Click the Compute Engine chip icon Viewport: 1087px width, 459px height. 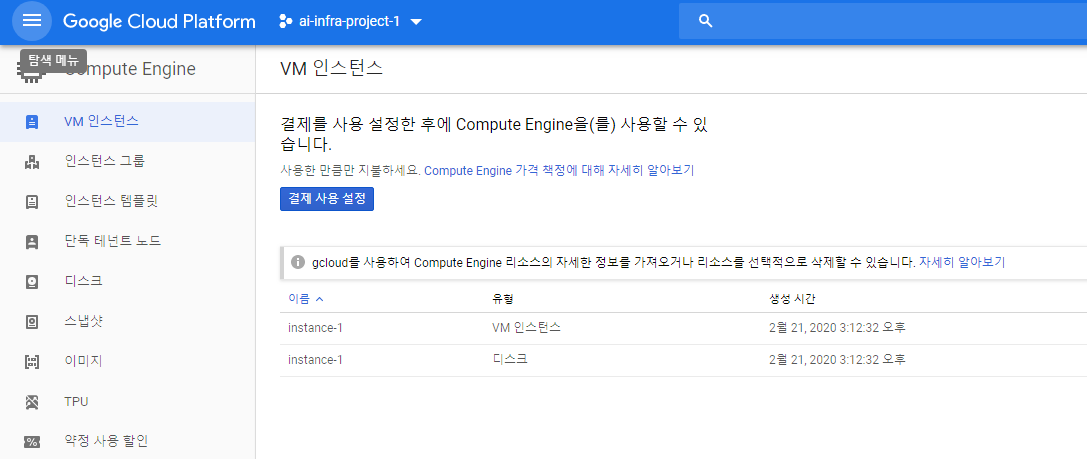click(31, 69)
